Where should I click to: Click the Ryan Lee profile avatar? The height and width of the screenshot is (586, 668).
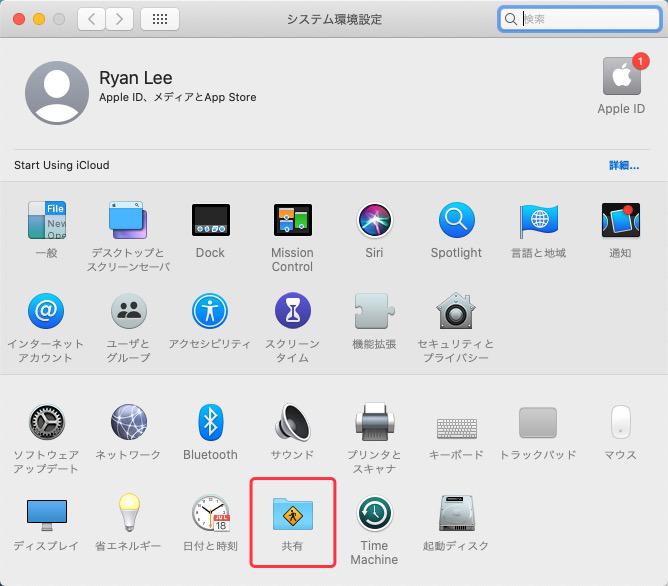click(x=57, y=92)
